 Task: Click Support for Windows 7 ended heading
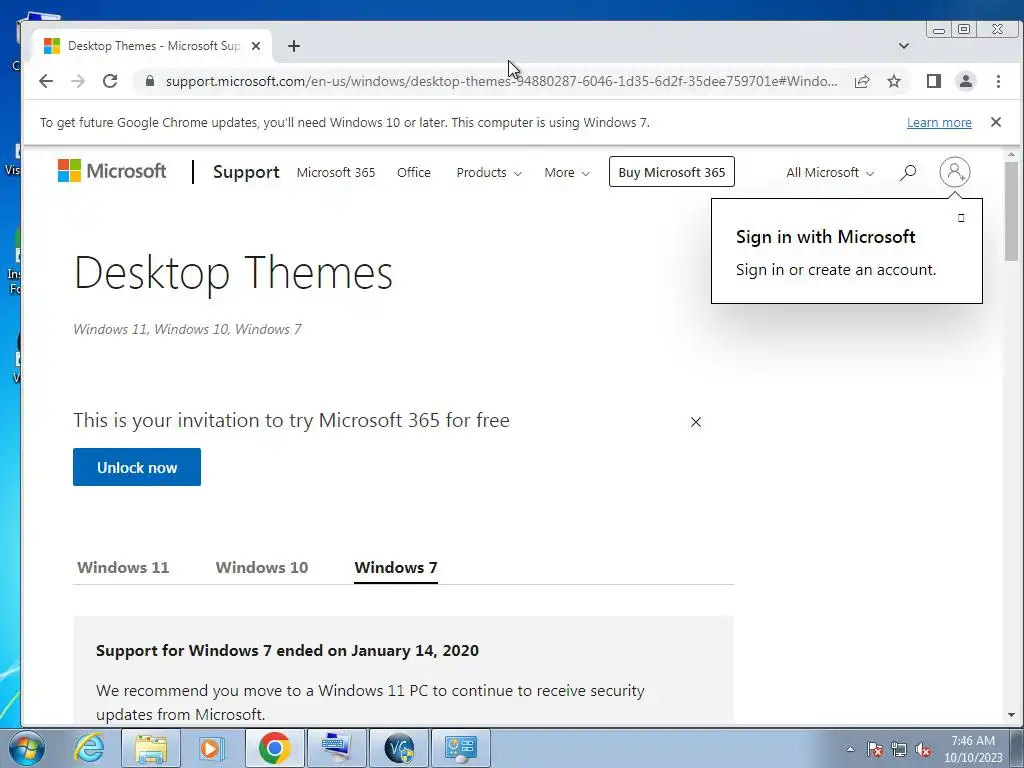287,650
